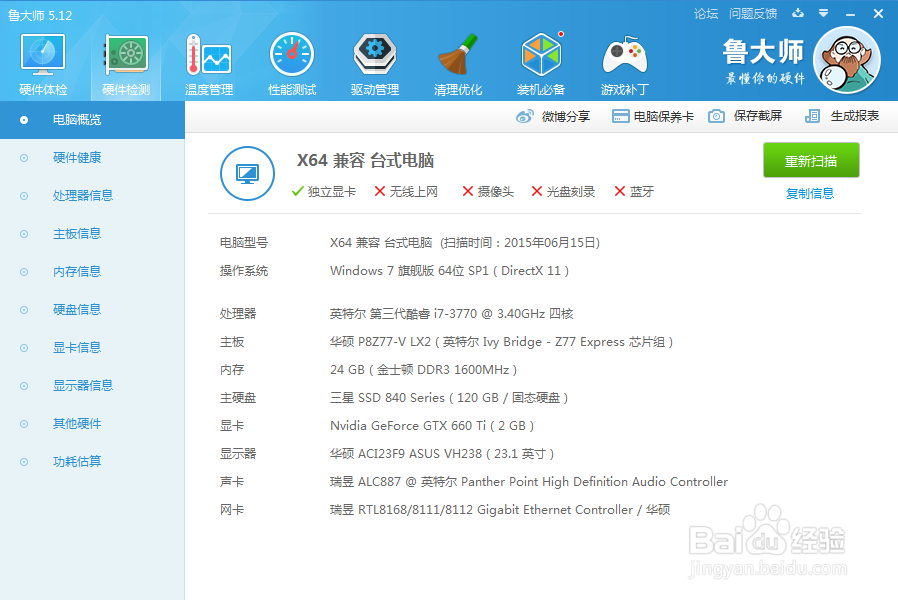Click the desktop computer round icon
This screenshot has width=898, height=600.
point(247,173)
